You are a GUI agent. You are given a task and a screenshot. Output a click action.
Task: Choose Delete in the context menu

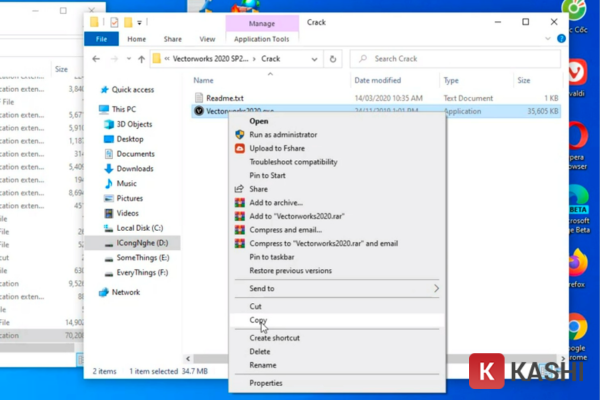[x=337, y=351]
